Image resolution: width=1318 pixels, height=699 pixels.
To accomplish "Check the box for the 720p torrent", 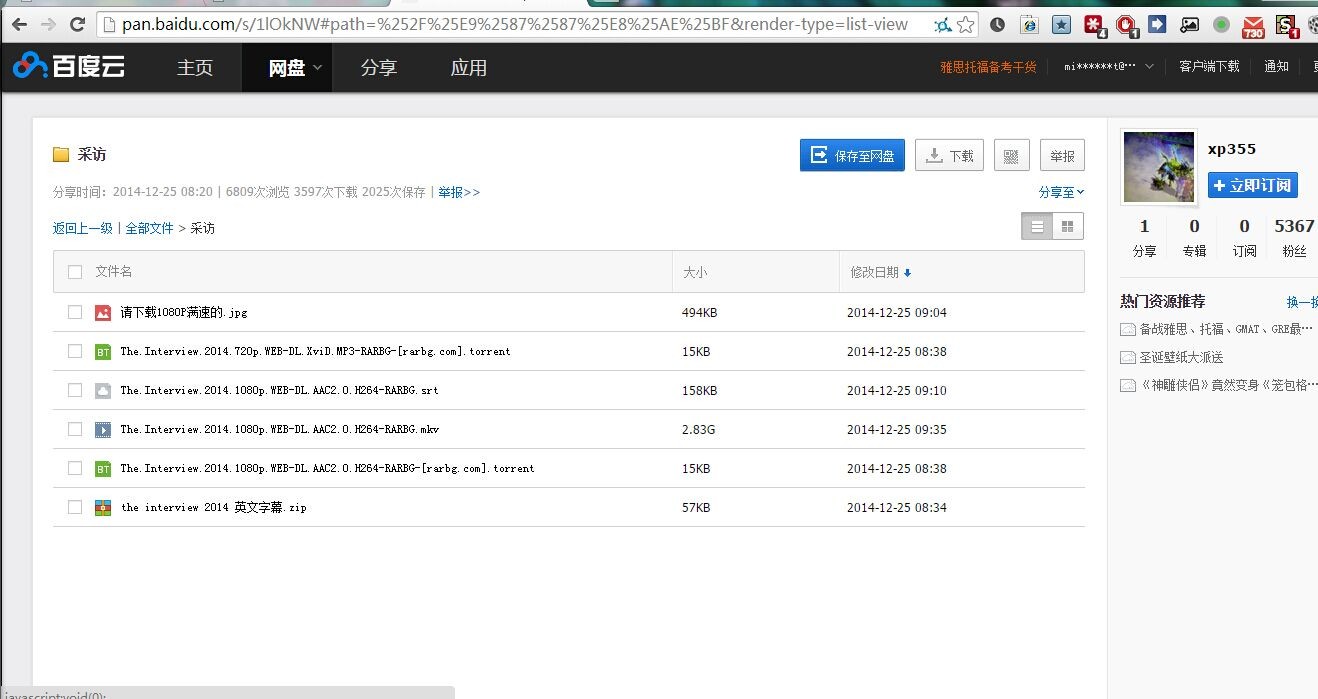I will point(74,351).
